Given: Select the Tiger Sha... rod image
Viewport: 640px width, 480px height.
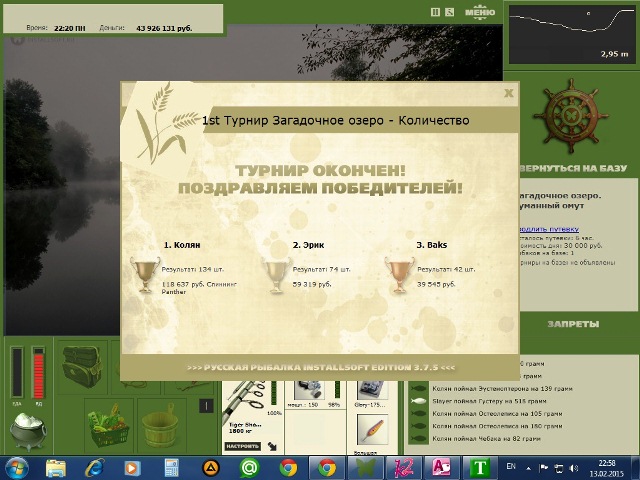Looking at the screenshot, I should tap(244, 401).
